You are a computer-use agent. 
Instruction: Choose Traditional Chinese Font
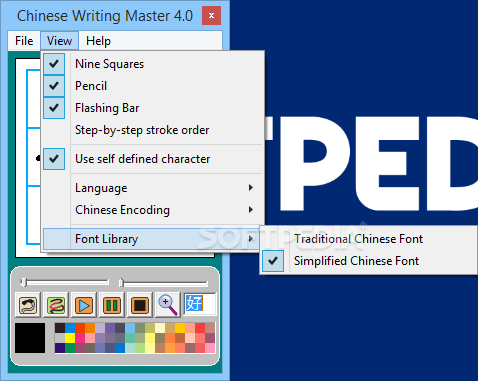coord(369,239)
